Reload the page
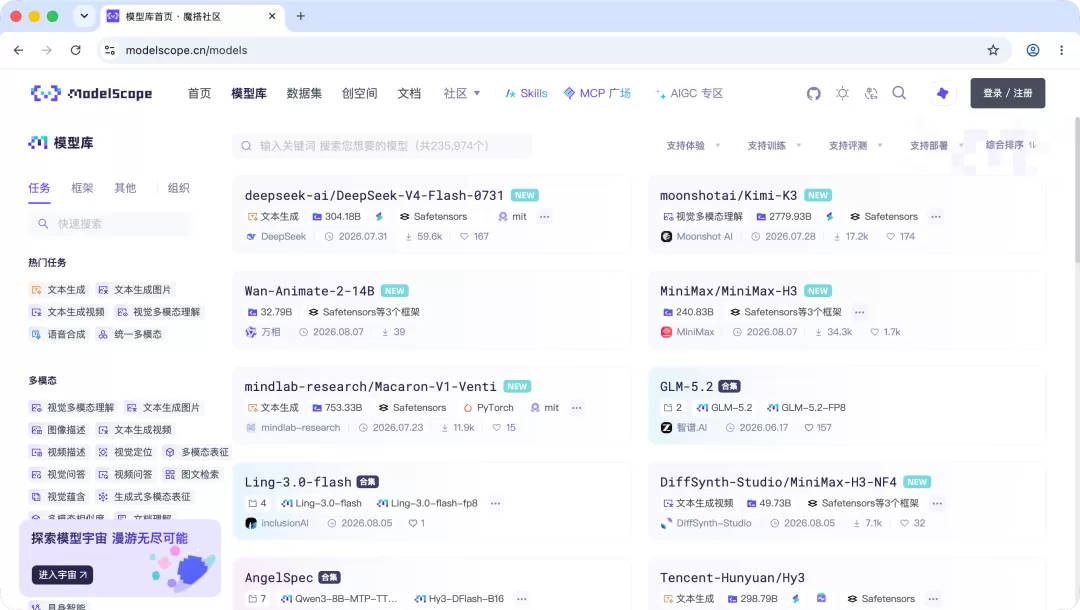 pyautogui.click(x=76, y=50)
